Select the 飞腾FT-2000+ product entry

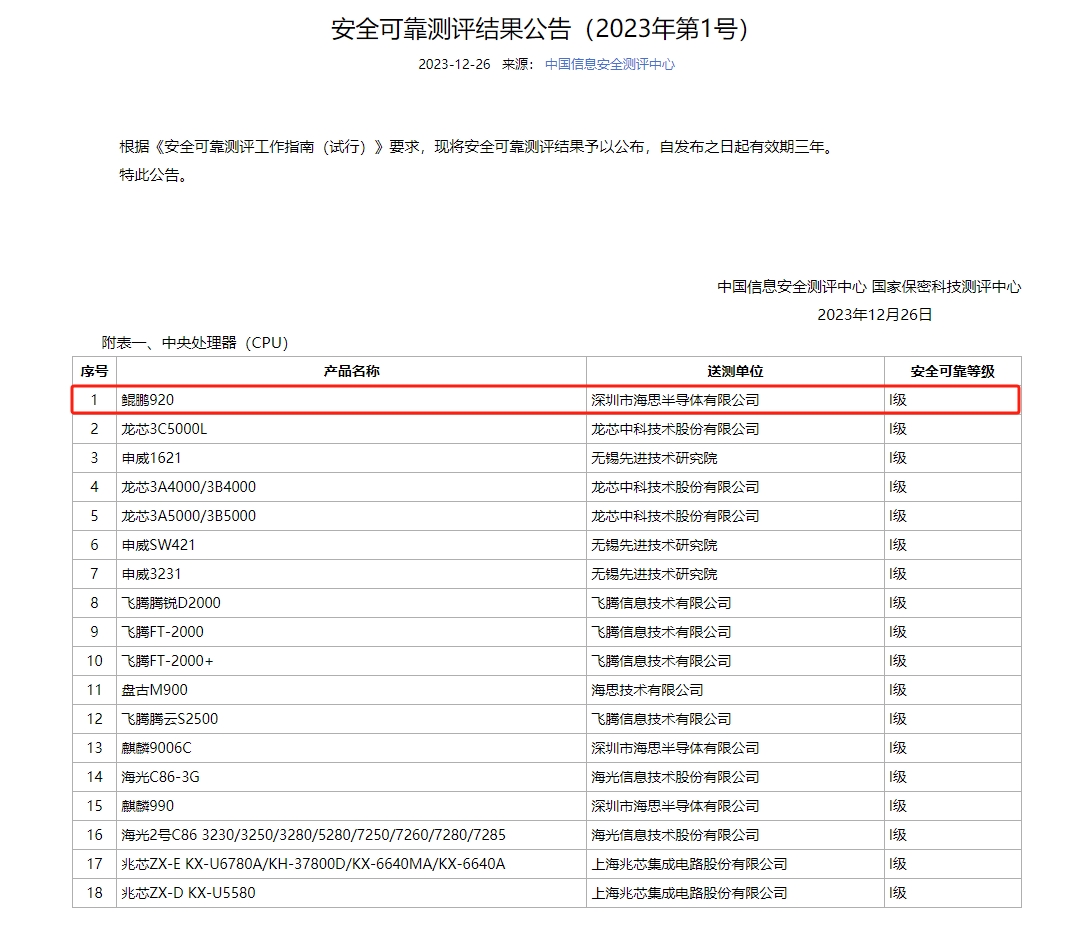tap(167, 661)
